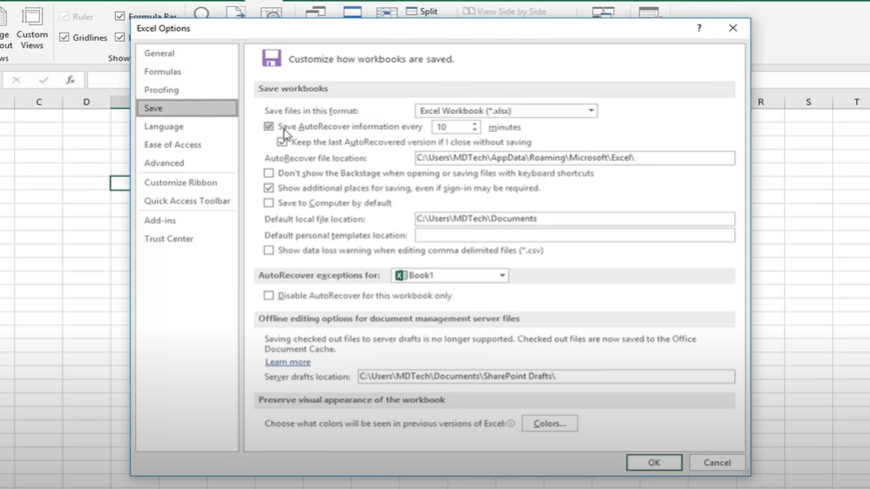
Task: Open the Add-ins category
Action: tap(160, 220)
